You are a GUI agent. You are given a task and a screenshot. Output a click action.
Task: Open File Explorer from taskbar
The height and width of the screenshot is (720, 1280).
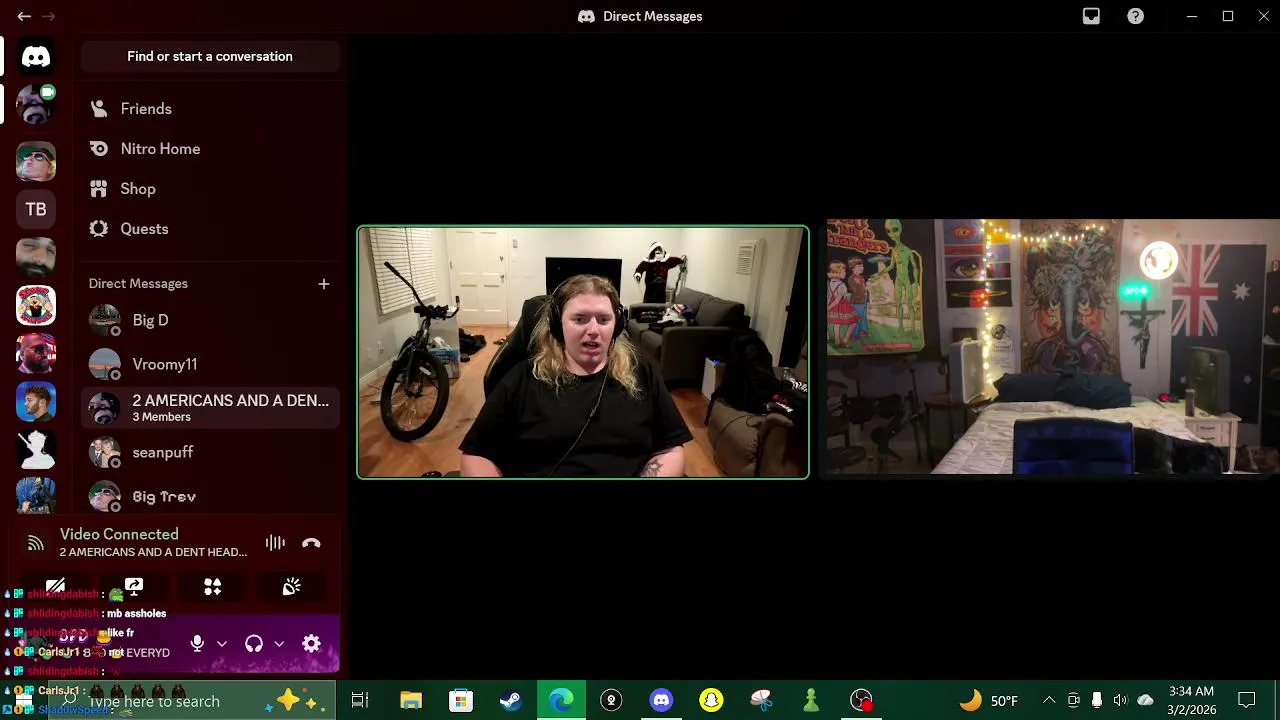[x=411, y=701]
